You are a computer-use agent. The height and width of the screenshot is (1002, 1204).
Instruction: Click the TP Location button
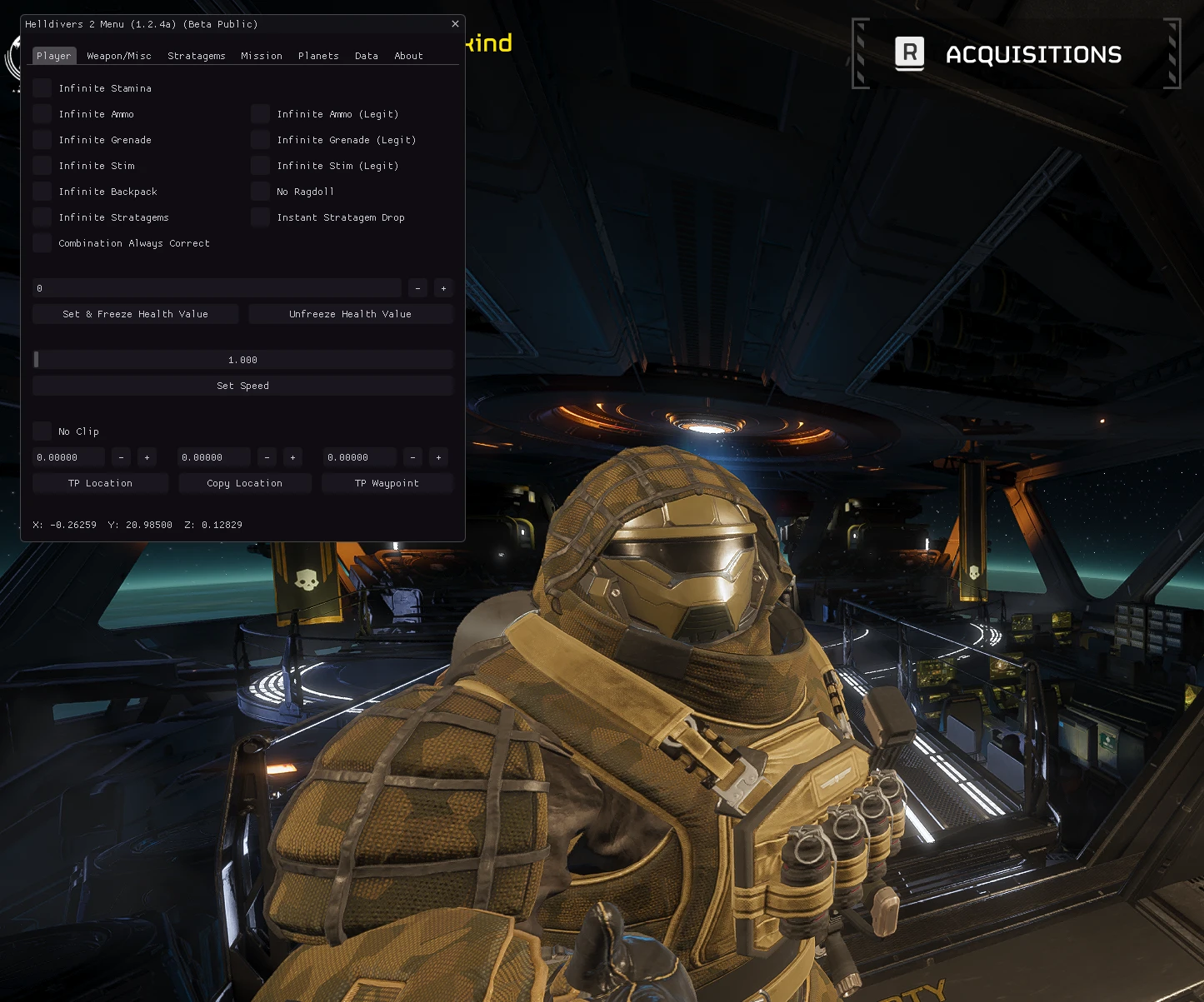pyautogui.click(x=100, y=483)
